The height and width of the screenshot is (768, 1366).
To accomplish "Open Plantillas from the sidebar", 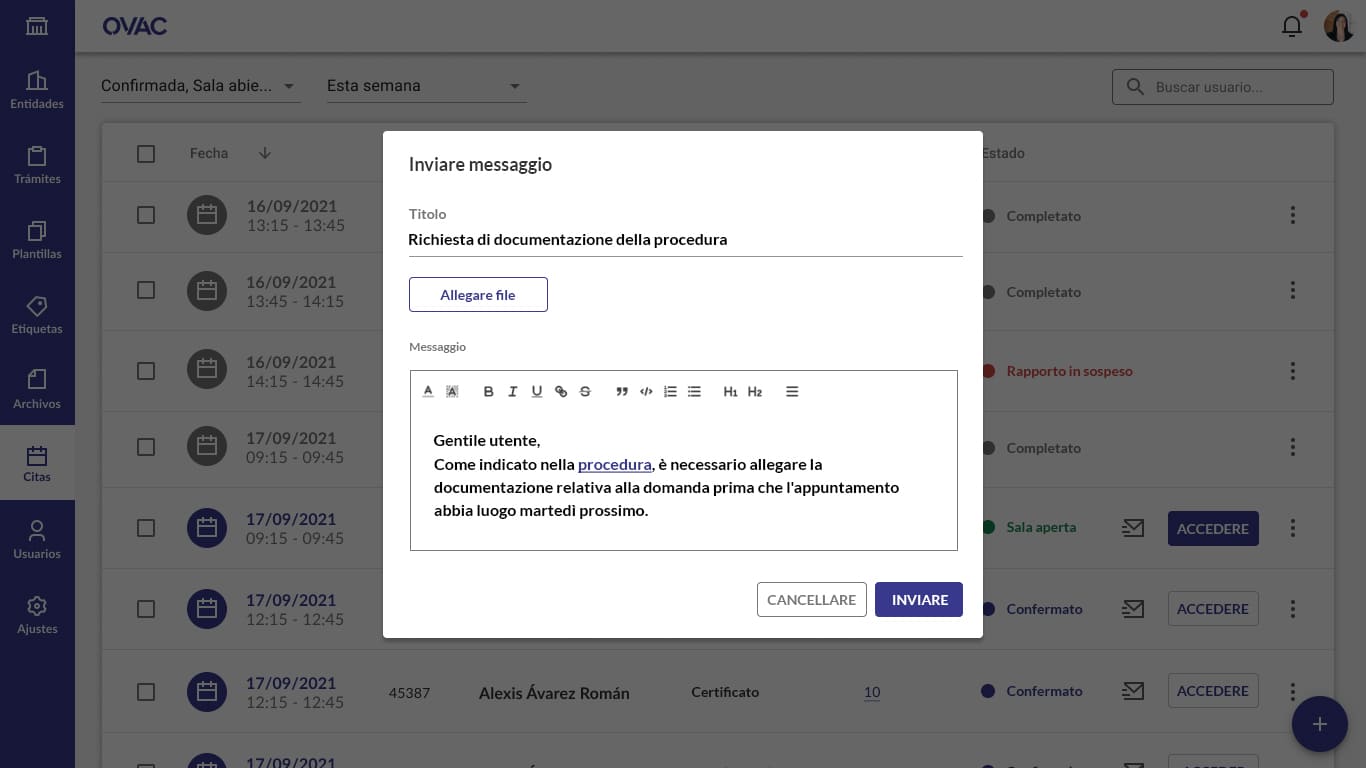I will 37,239.
